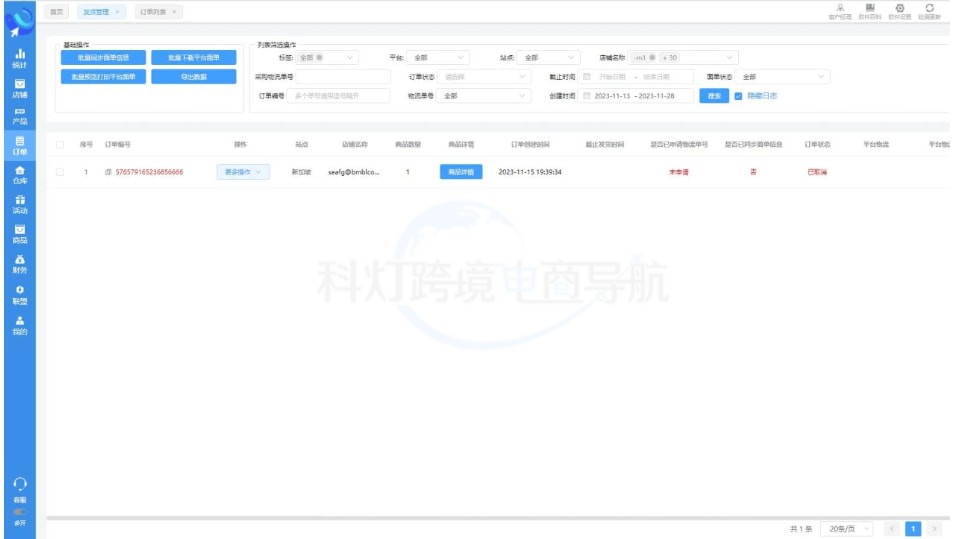The image size is (959, 539).
Task: Toggle the 隐藏日志 checkbox
Action: click(738, 96)
